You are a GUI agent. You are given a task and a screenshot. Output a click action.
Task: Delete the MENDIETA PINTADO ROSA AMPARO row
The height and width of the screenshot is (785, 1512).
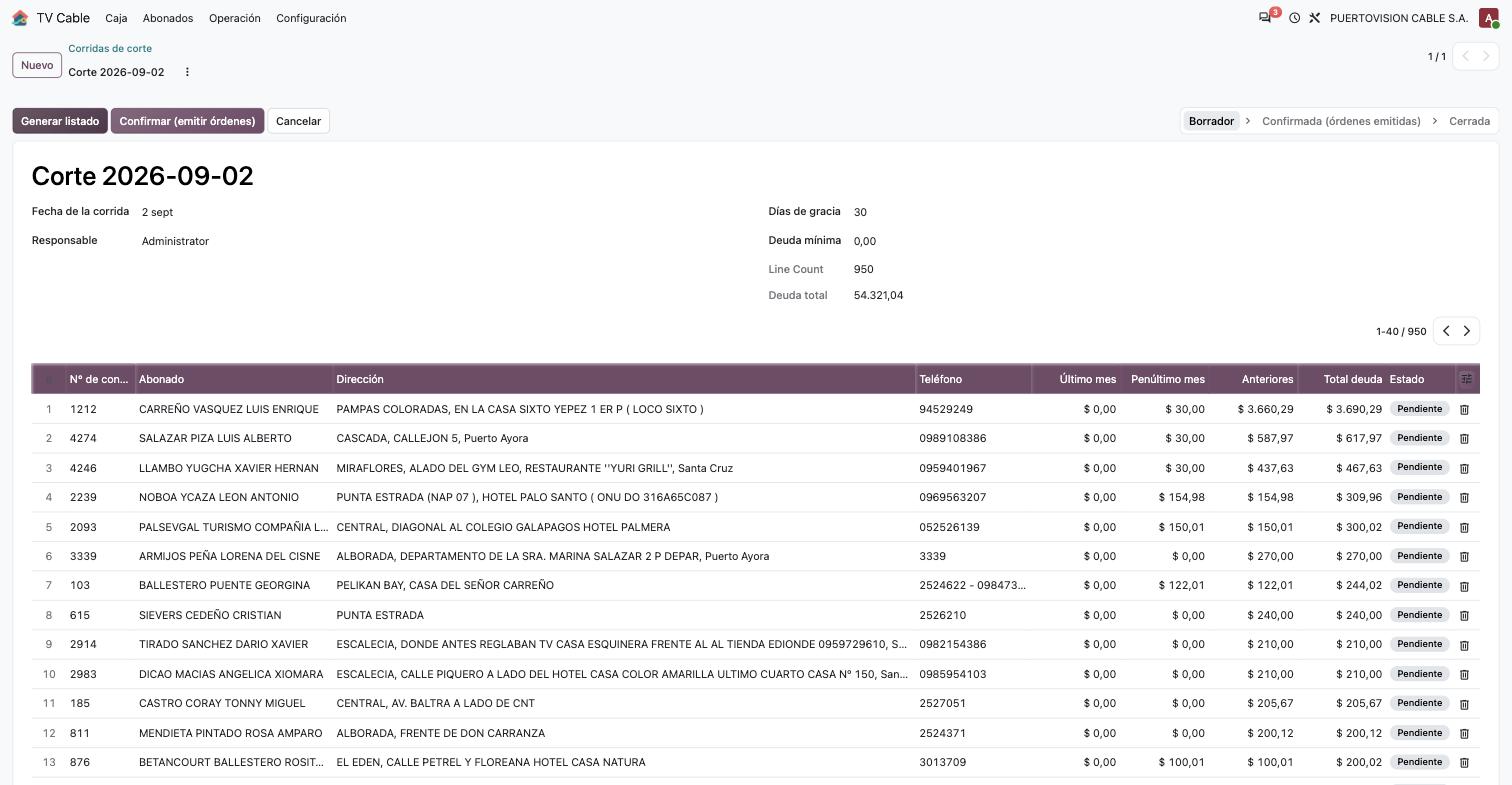(1464, 733)
